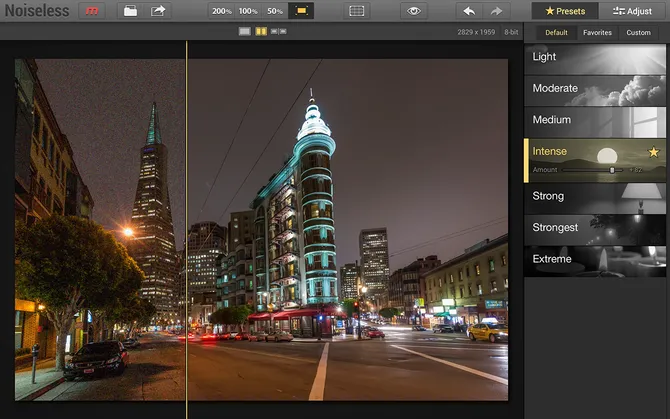Click the crop/grid frame icon
The image size is (670, 419).
(357, 11)
